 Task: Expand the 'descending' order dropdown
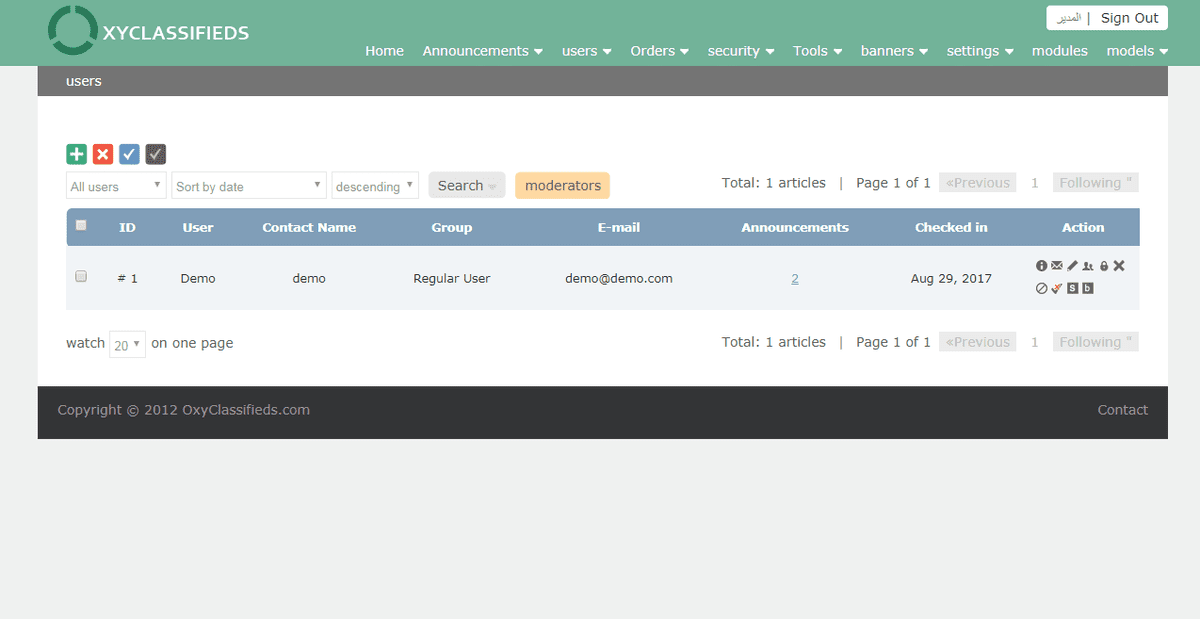tap(375, 186)
